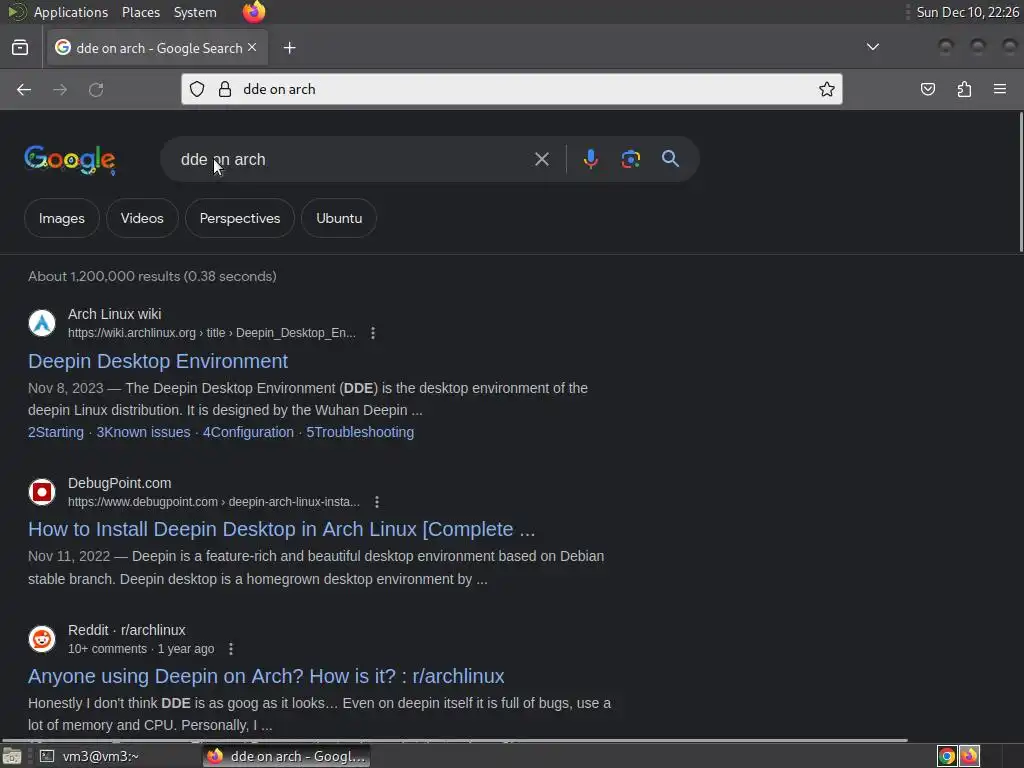1024x768 pixels.
Task: Open 'How to Install Deepin Desktop' result
Action: [x=281, y=529]
